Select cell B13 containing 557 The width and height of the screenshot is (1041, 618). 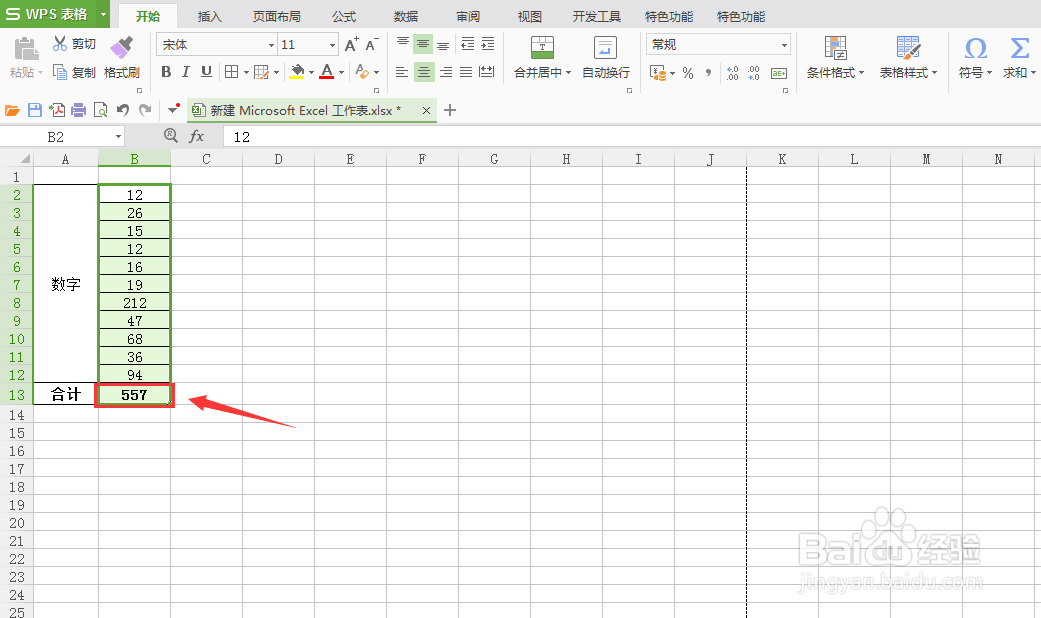[135, 395]
